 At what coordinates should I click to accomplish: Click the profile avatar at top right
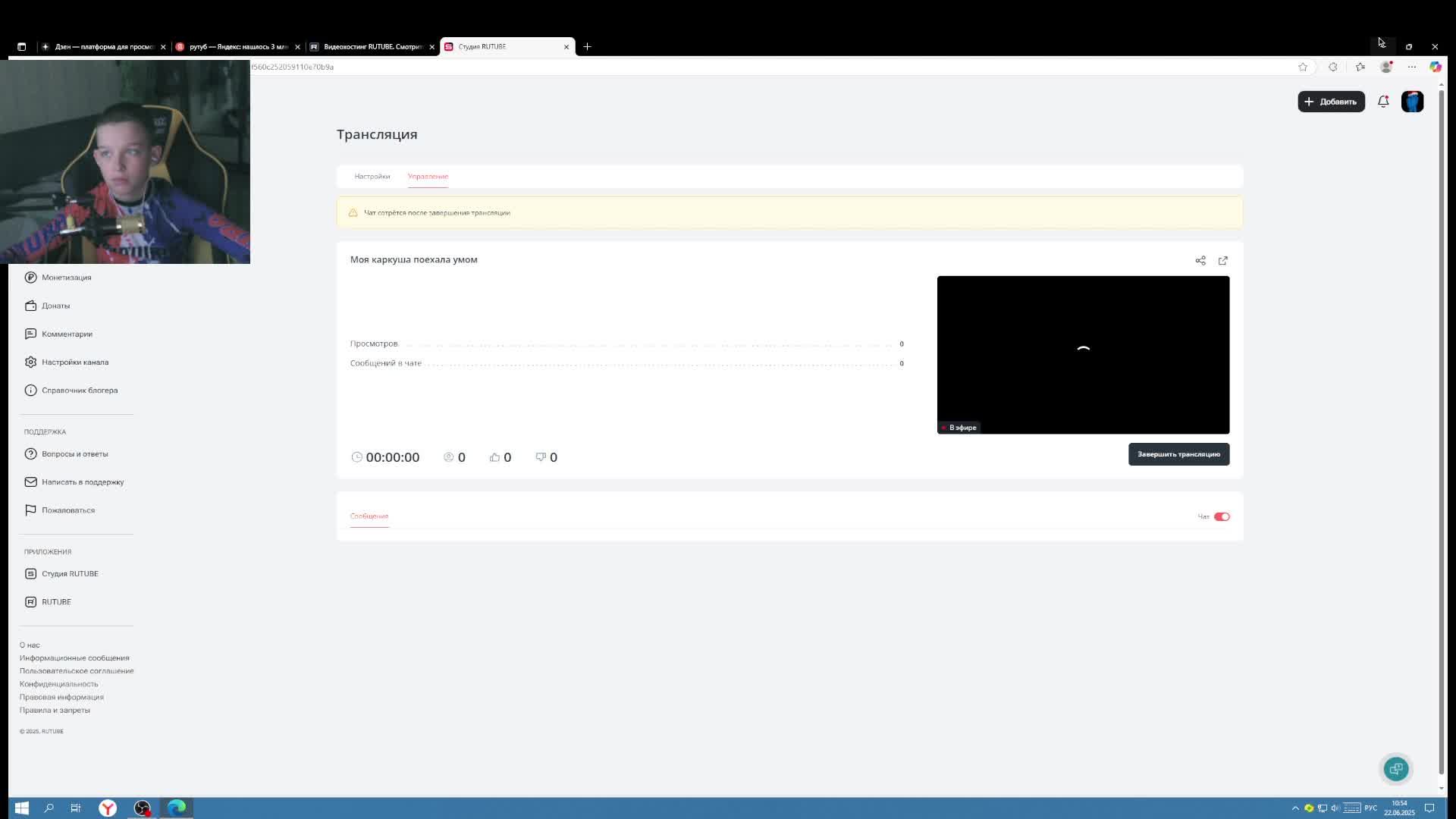click(1413, 101)
